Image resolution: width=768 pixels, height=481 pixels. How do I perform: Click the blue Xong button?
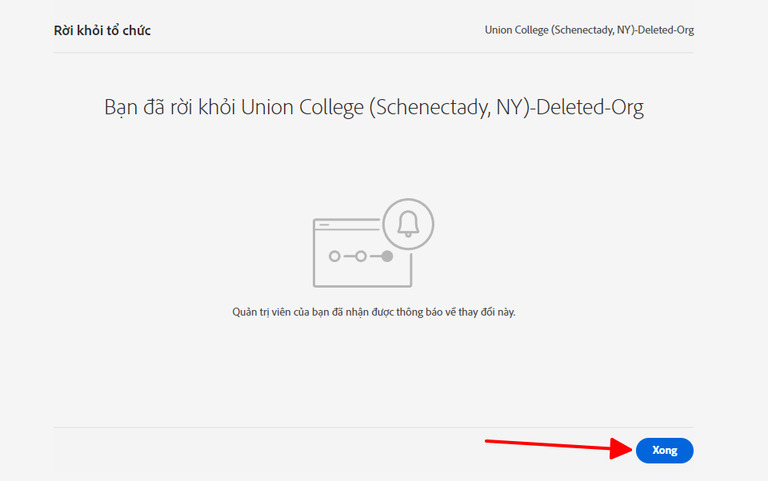[664, 450]
